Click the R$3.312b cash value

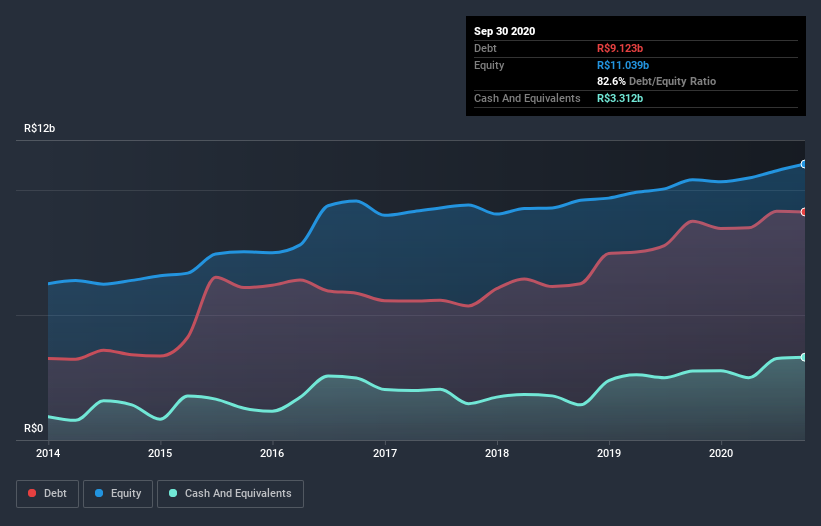pyautogui.click(x=620, y=98)
